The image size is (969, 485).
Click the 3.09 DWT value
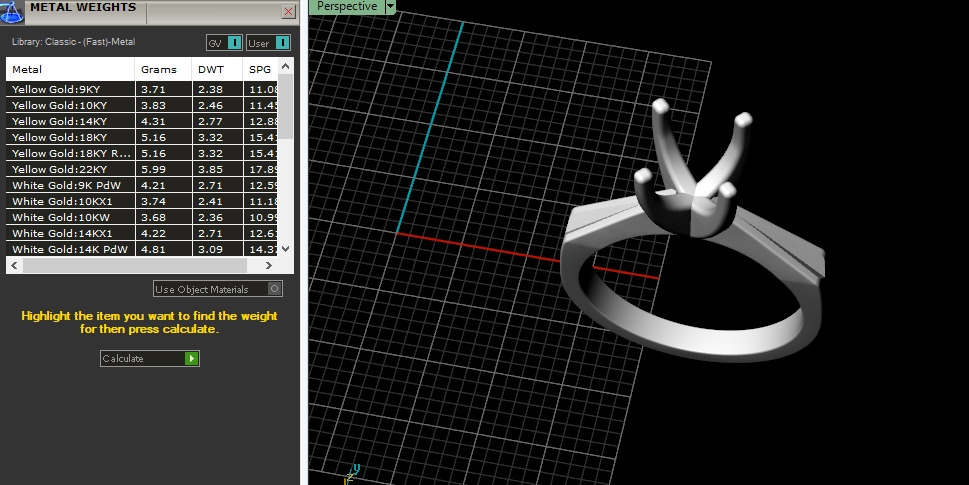(x=211, y=249)
